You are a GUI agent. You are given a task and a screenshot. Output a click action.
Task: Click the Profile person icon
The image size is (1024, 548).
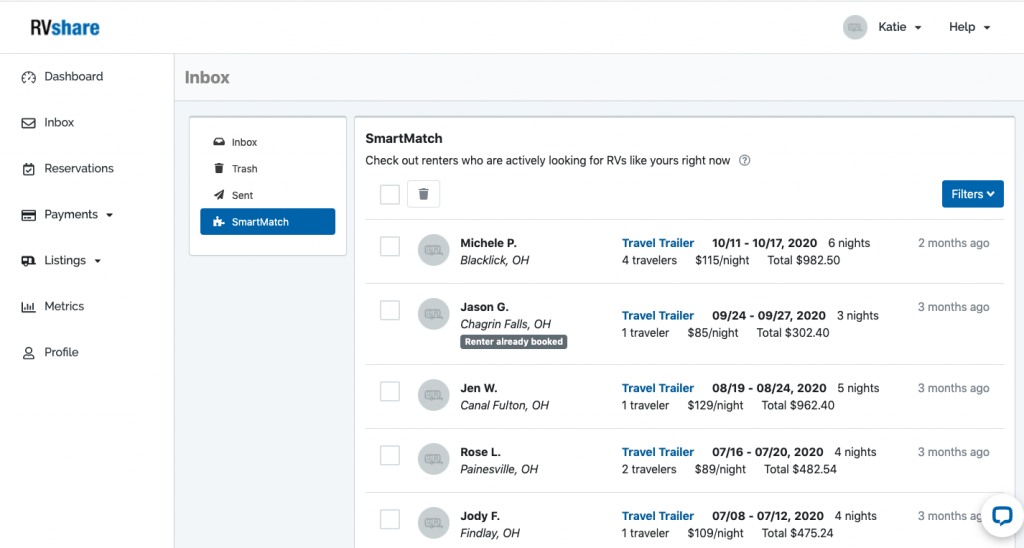tap(28, 353)
